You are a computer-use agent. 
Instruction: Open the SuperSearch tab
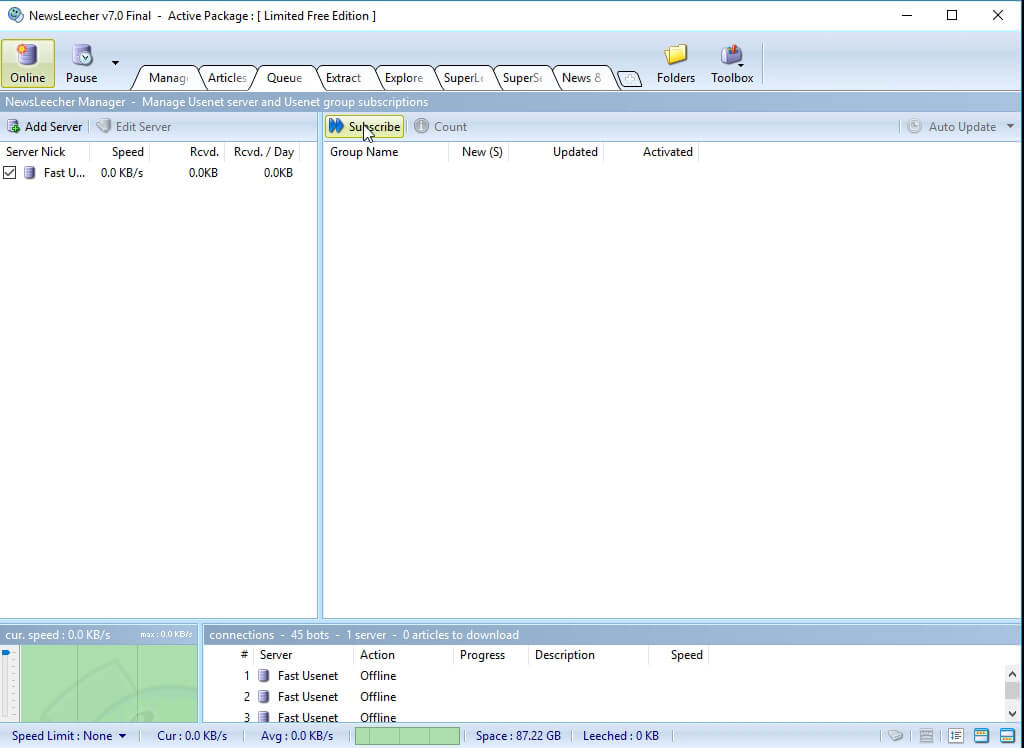tap(521, 78)
